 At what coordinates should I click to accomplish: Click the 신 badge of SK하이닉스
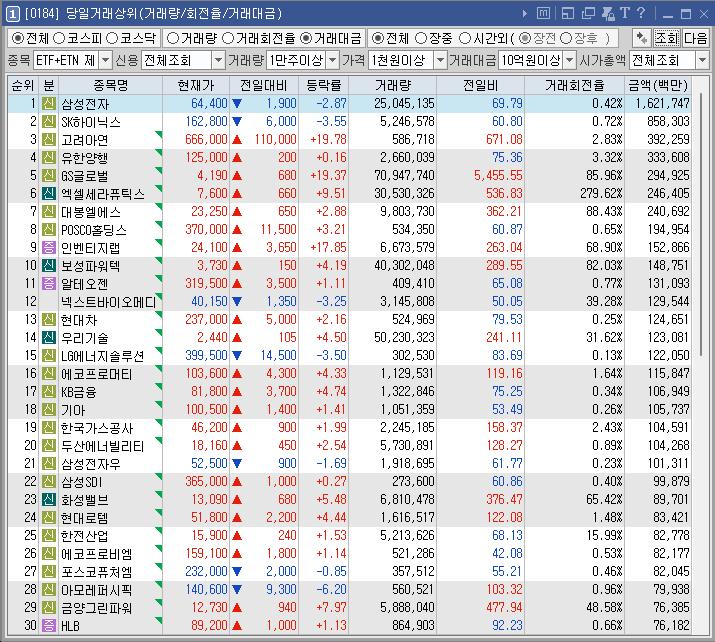(x=49, y=121)
